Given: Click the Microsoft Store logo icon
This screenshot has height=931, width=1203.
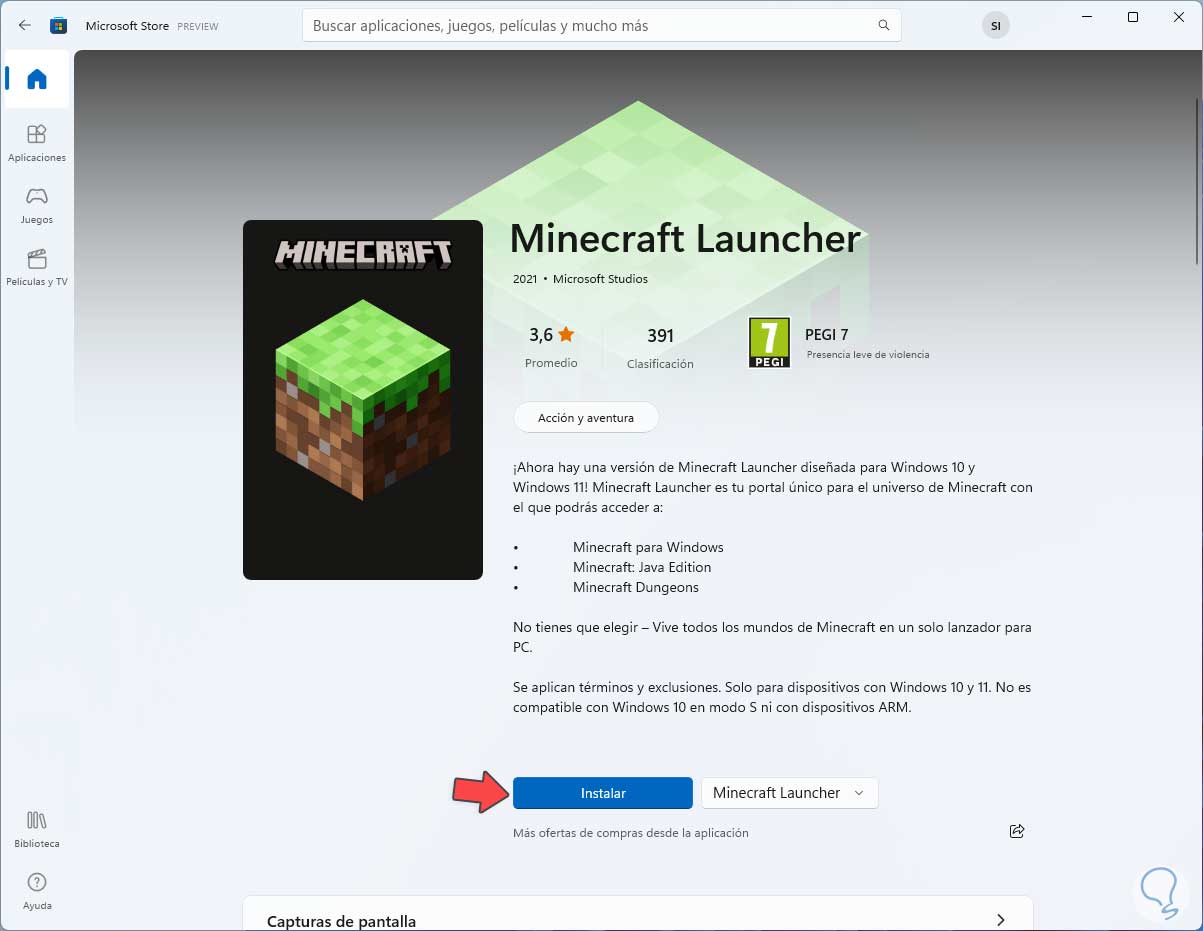Looking at the screenshot, I should (59, 25).
